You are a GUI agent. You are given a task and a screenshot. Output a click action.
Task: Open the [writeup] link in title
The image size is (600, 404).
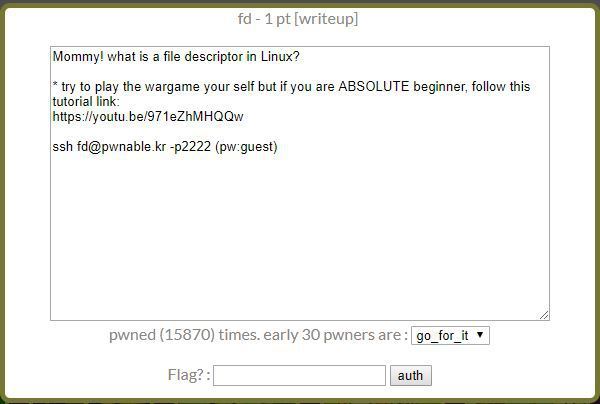coord(326,19)
